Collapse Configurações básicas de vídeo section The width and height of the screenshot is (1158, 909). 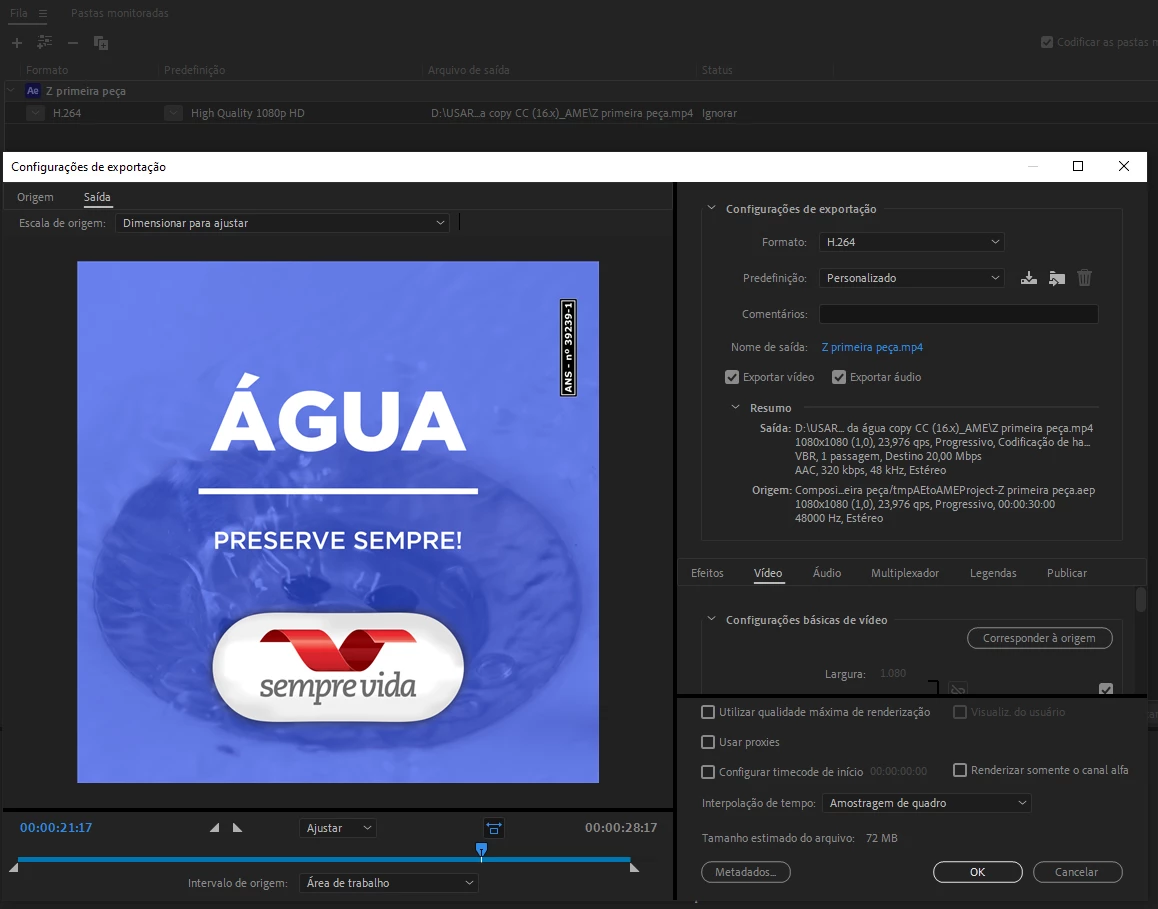(711, 619)
